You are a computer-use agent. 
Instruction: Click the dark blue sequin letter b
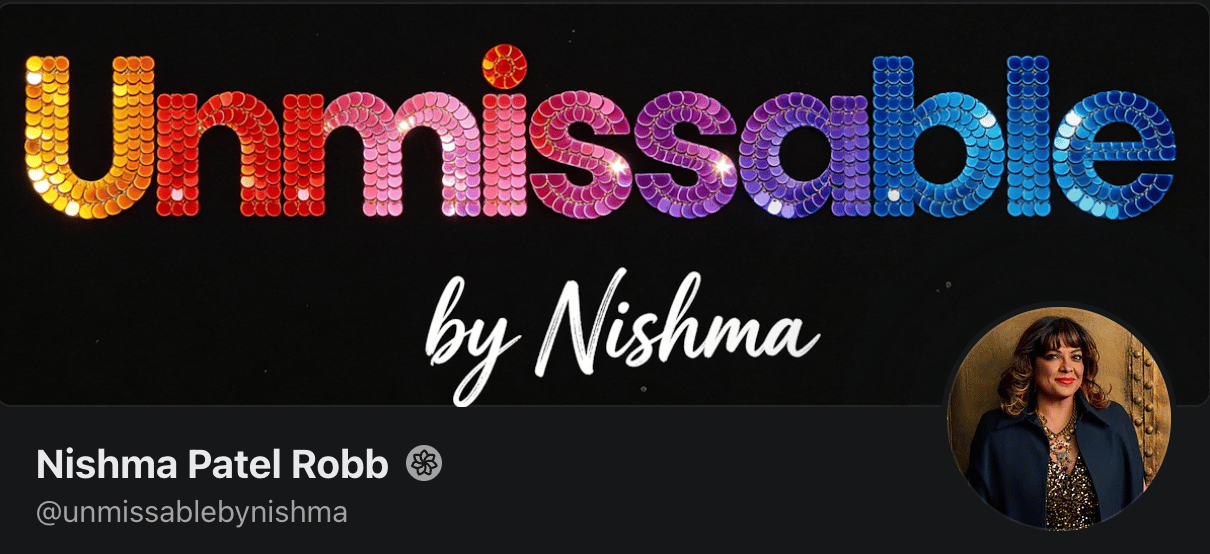coord(936,136)
